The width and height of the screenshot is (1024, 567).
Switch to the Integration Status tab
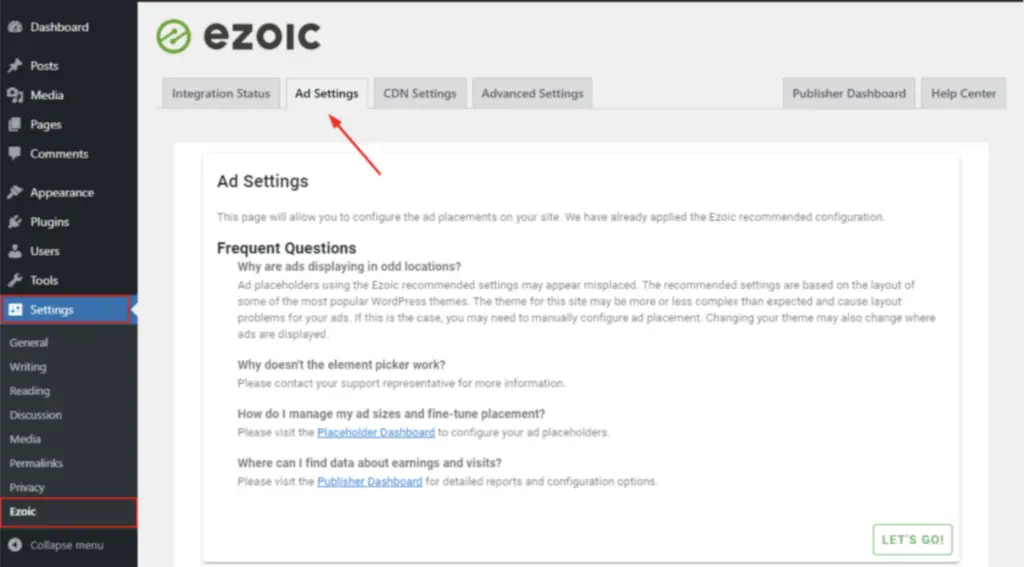pos(221,93)
